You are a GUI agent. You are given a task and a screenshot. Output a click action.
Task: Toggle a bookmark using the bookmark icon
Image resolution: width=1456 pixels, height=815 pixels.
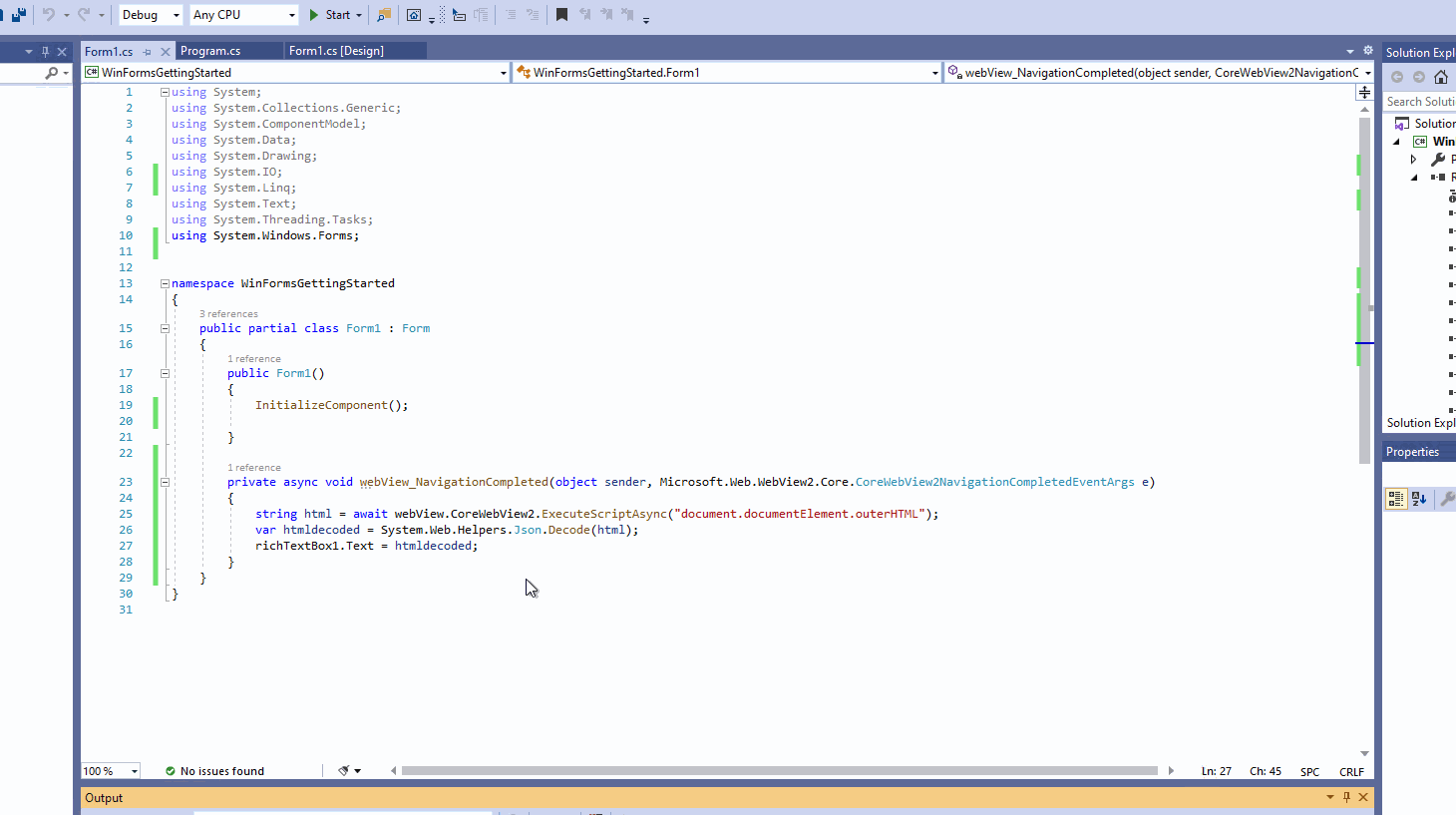coord(561,14)
